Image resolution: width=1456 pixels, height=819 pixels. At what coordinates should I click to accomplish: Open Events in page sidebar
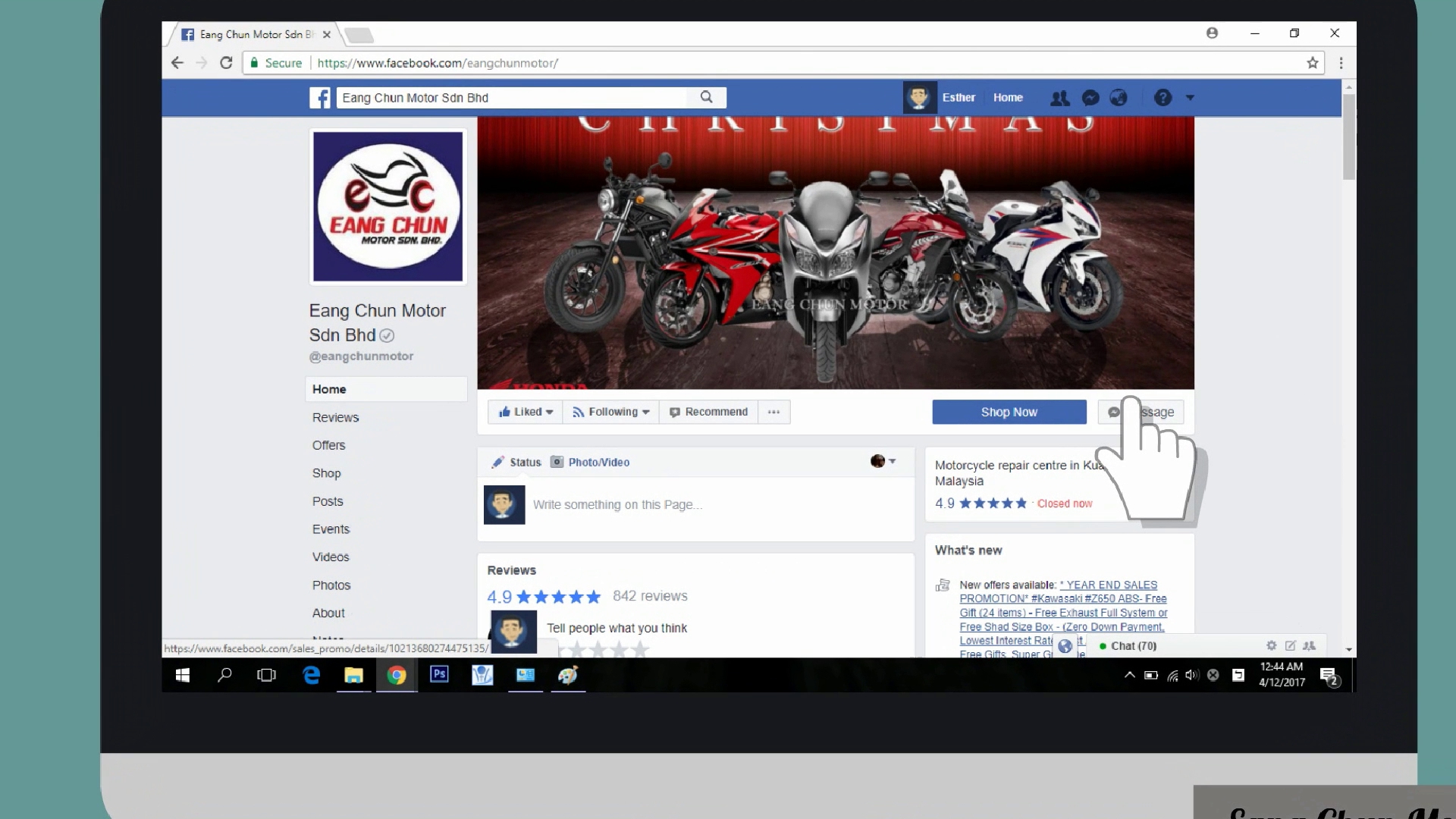[x=331, y=529]
